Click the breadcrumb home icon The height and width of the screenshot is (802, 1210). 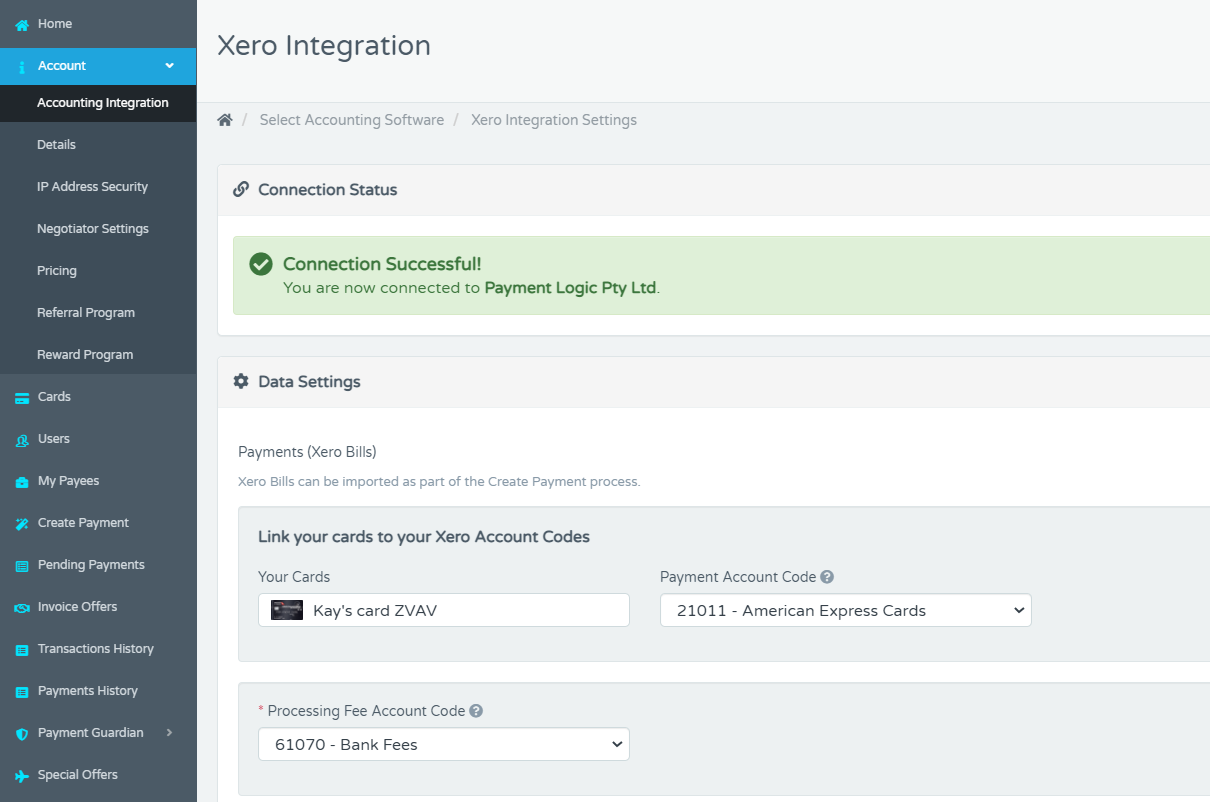coord(225,120)
